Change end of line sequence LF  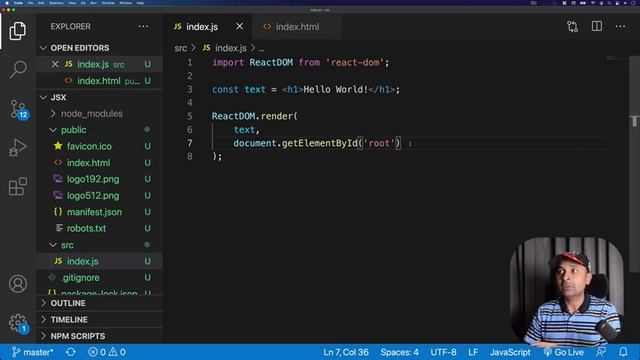(x=473, y=352)
